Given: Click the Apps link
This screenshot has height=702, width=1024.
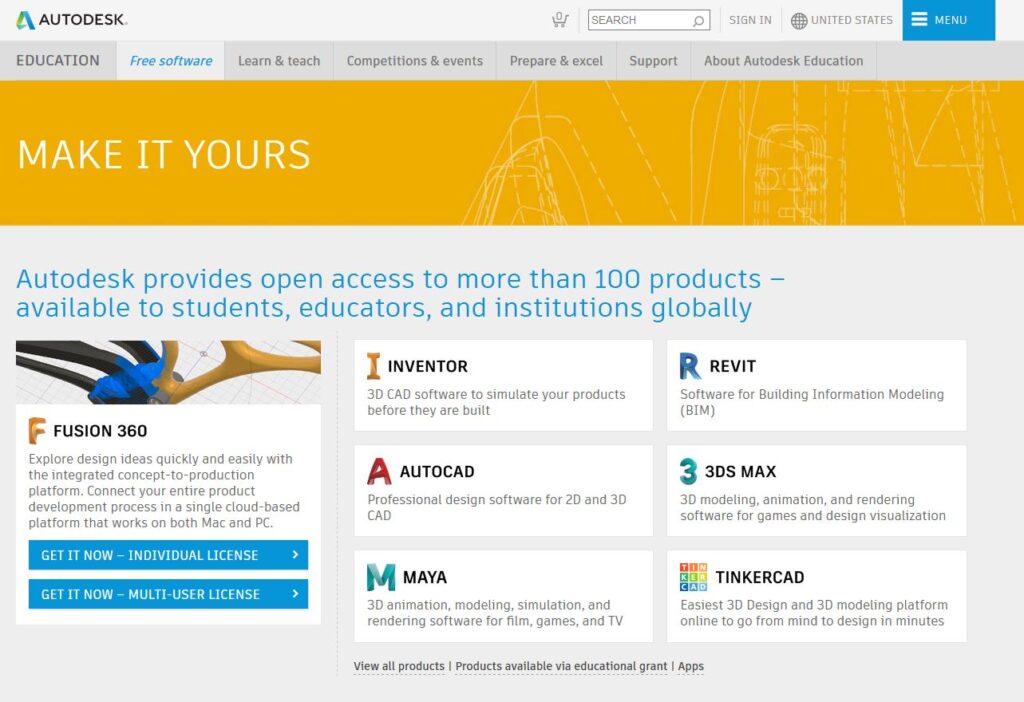Looking at the screenshot, I should coord(691,666).
